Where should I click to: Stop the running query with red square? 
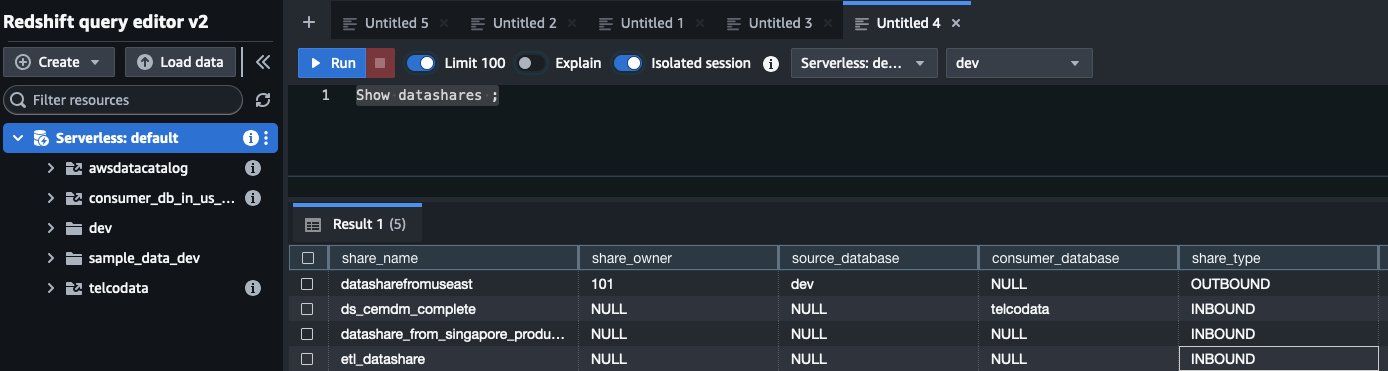point(380,63)
